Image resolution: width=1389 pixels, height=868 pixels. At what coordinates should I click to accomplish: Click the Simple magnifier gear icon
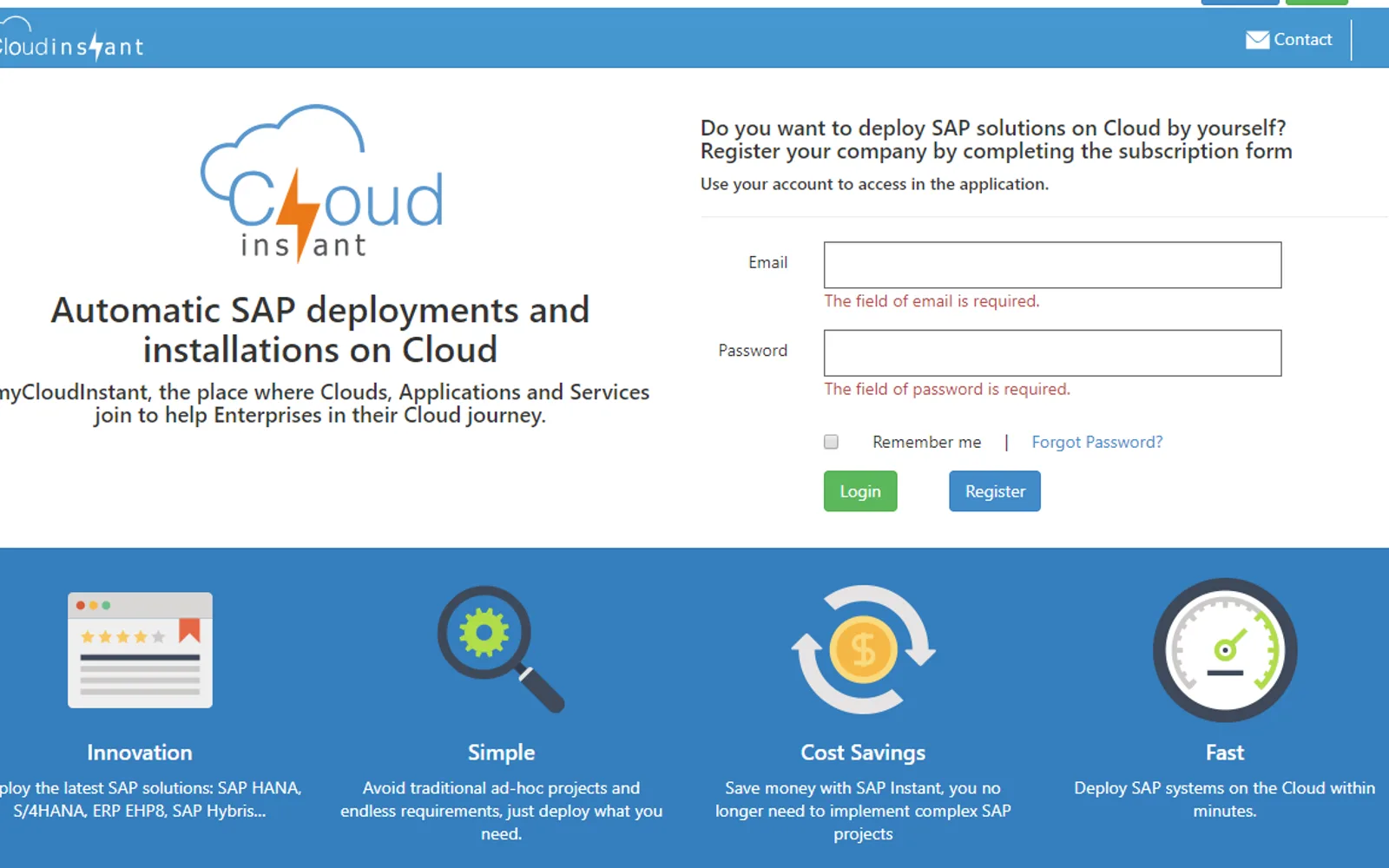501,649
